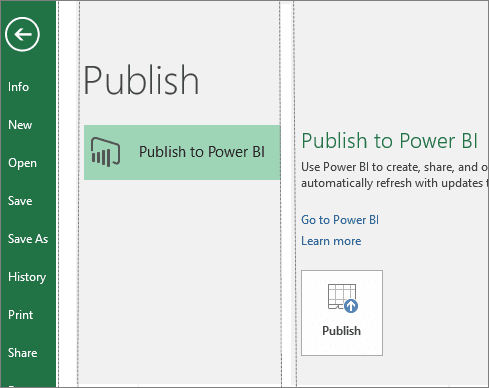
Task: Select New in the sidebar
Action: tap(20, 125)
